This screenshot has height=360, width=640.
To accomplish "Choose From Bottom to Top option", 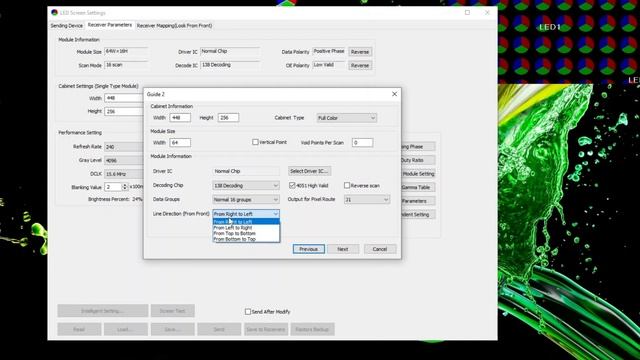I will pos(246,239).
